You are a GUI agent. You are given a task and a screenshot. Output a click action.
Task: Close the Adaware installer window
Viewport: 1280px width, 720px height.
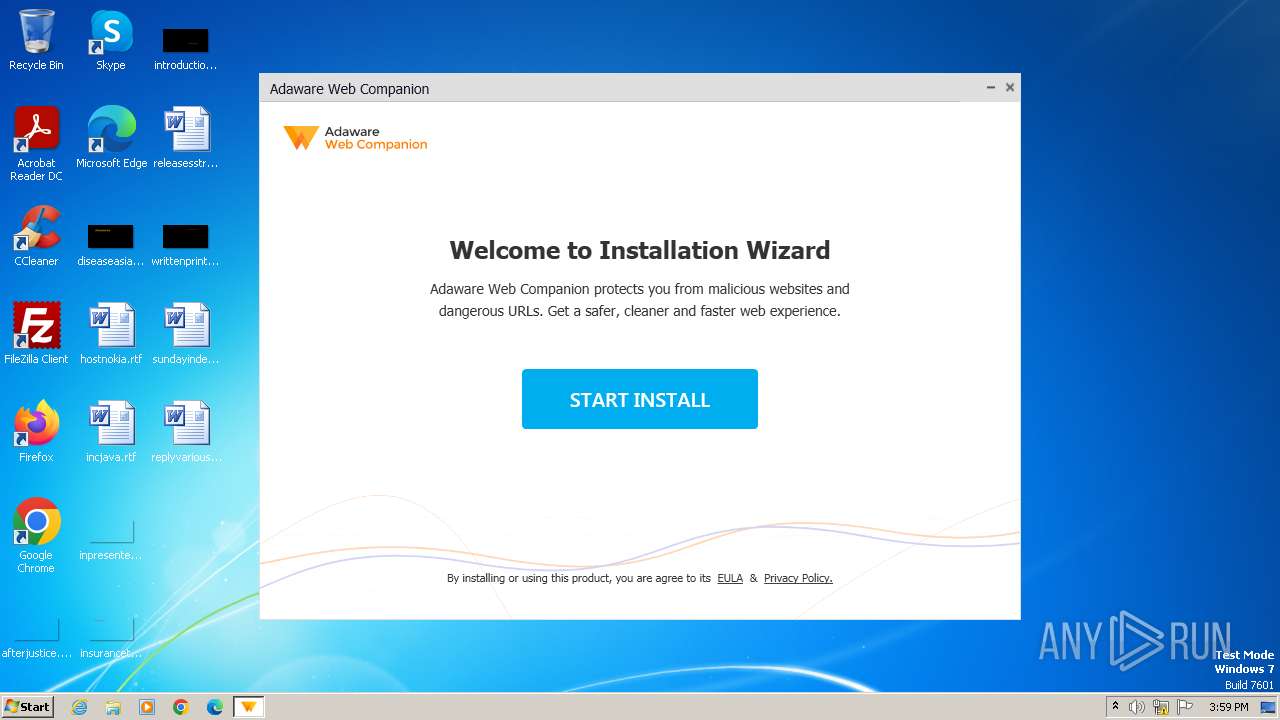(1010, 88)
